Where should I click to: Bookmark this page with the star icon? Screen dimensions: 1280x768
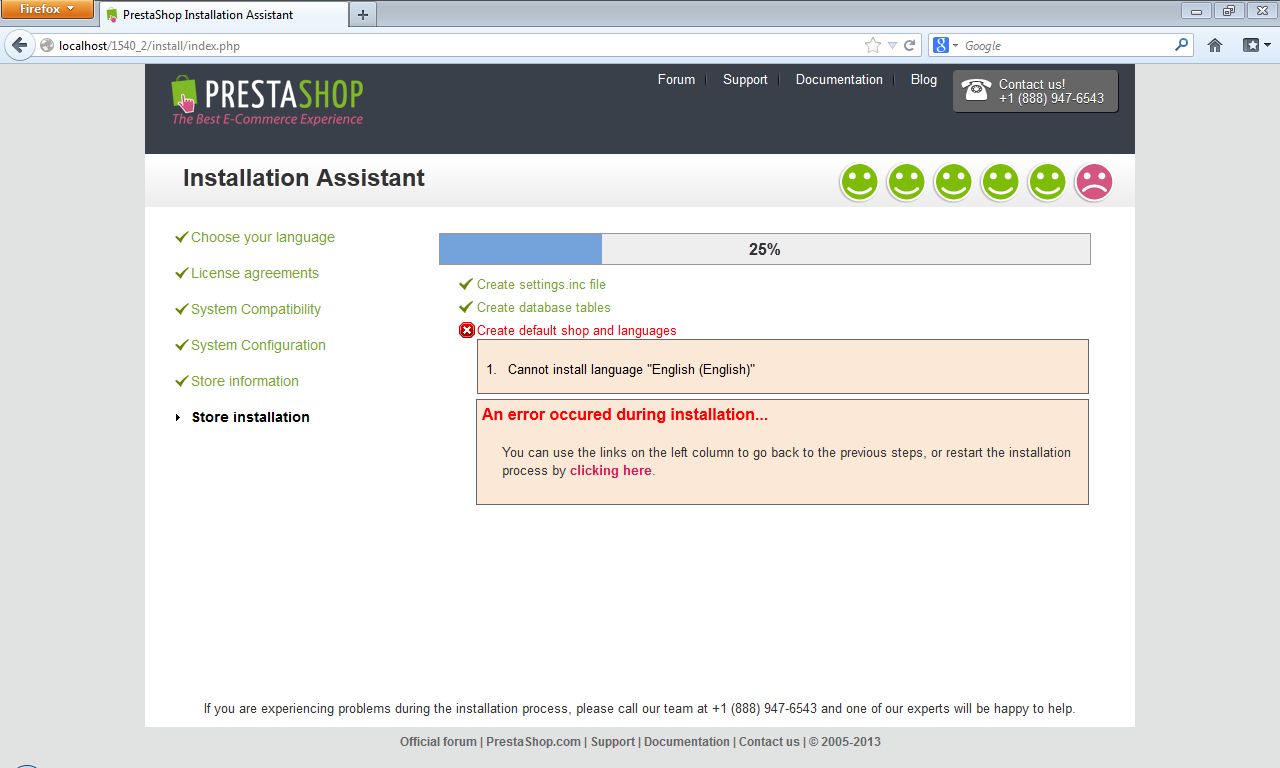pos(873,45)
